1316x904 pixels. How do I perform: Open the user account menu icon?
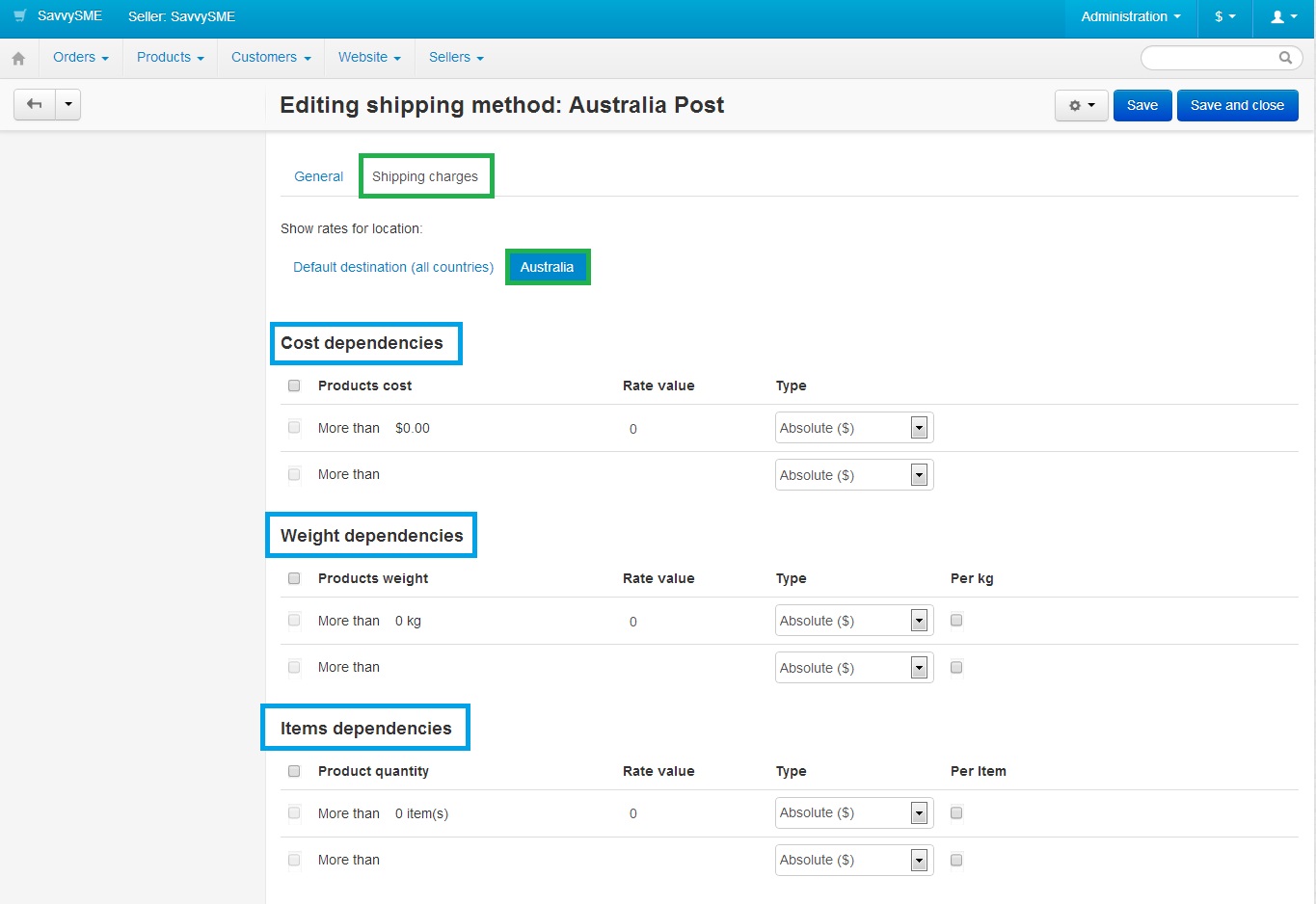(1284, 16)
